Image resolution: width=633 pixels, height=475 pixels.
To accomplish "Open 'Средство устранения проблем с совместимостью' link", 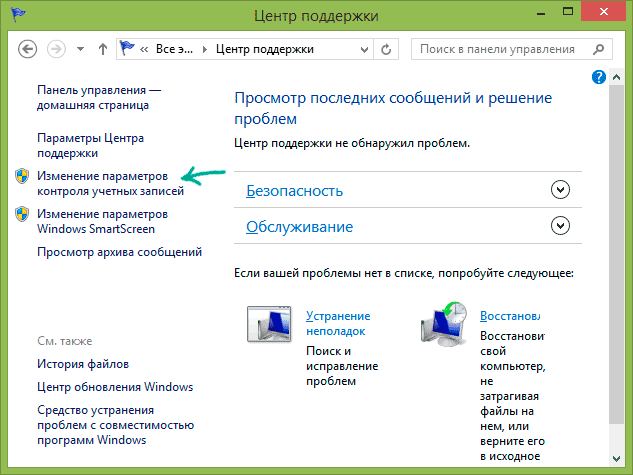I will click(115, 425).
